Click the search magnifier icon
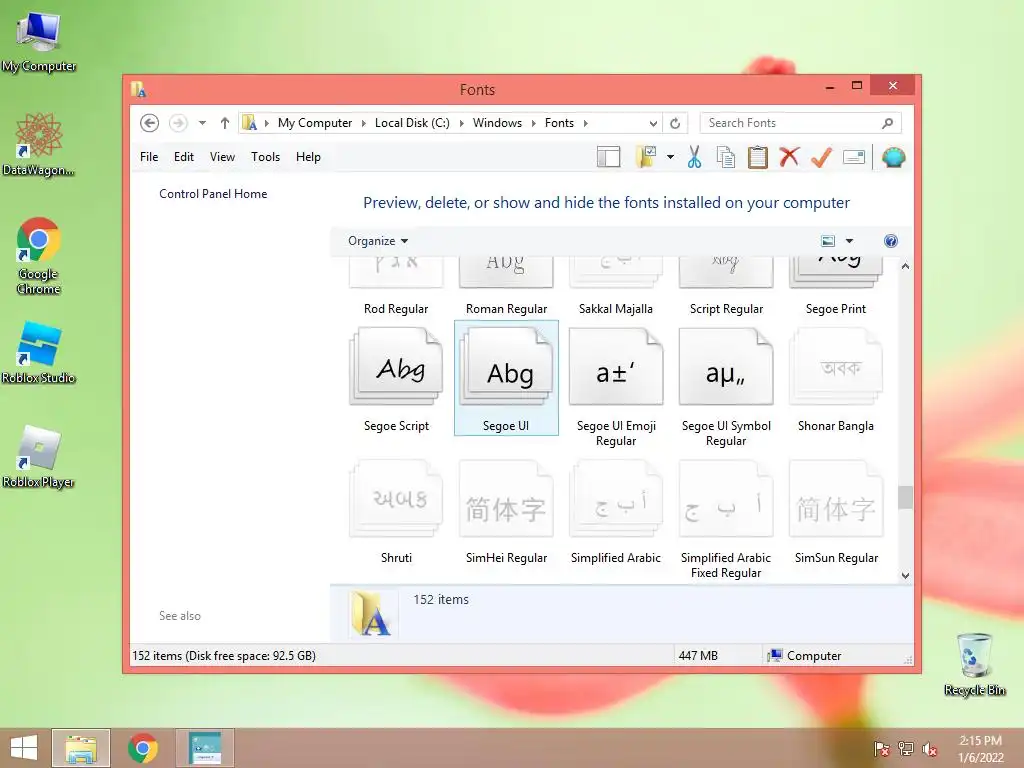The height and width of the screenshot is (768, 1024). click(887, 123)
